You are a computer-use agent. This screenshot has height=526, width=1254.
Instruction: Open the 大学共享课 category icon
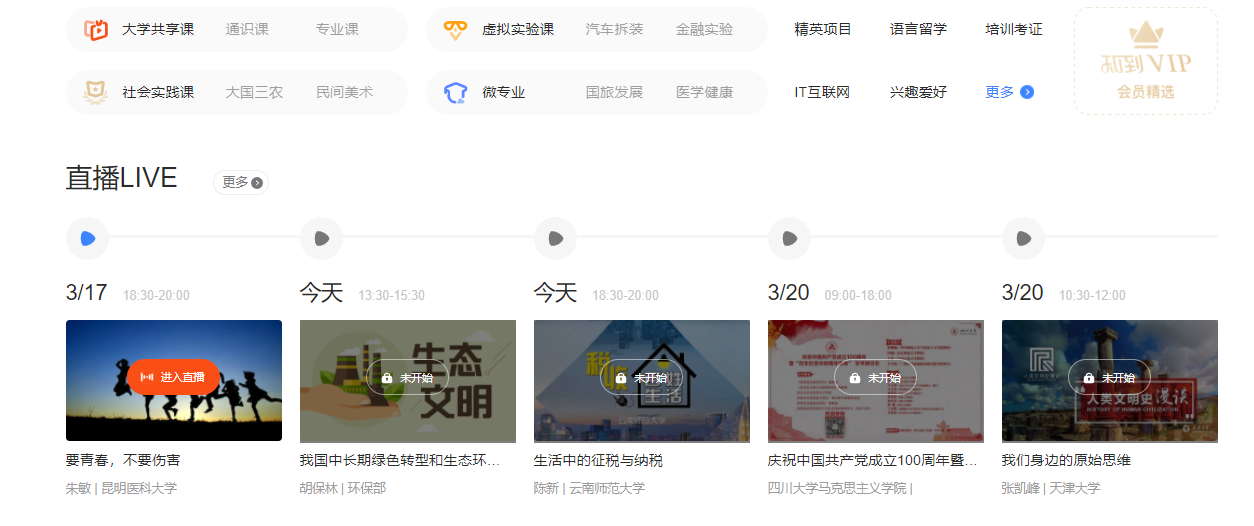coord(95,30)
